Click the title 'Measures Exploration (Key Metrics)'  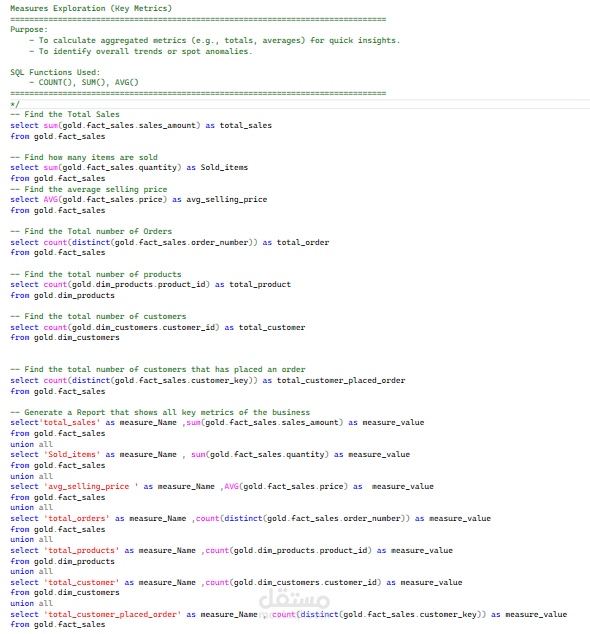click(x=91, y=8)
